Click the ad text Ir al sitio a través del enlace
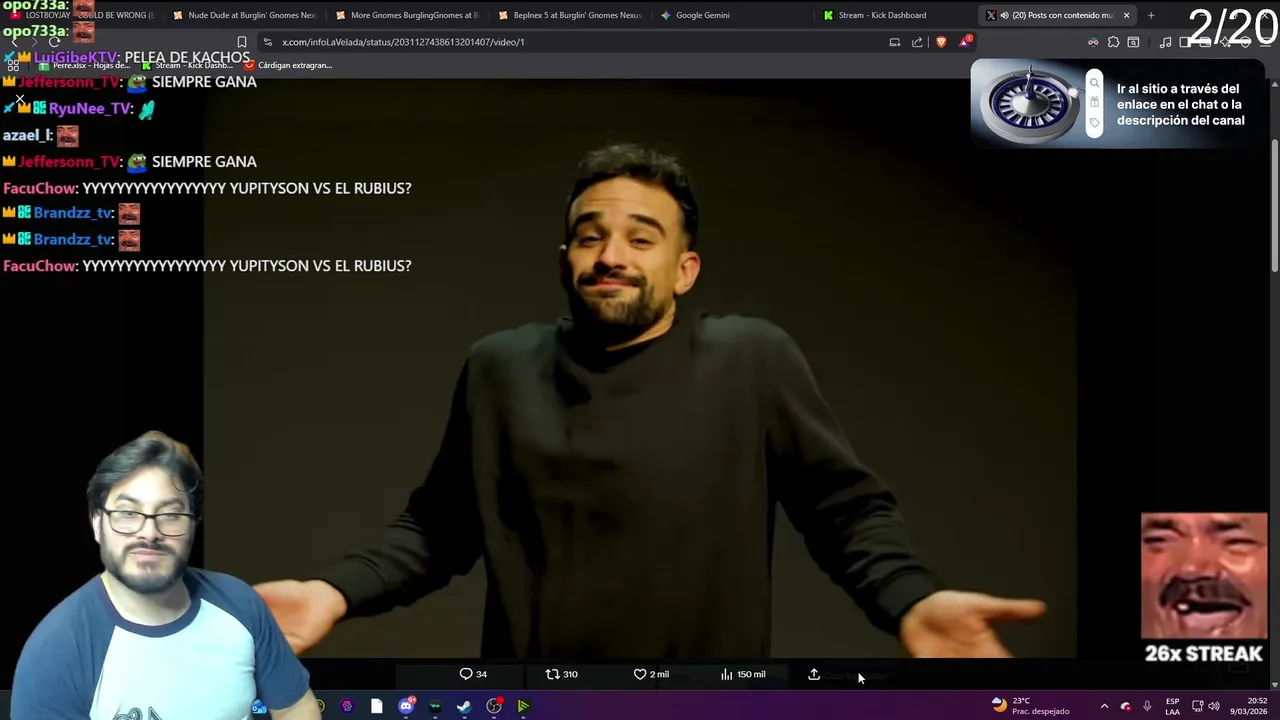 point(1180,104)
